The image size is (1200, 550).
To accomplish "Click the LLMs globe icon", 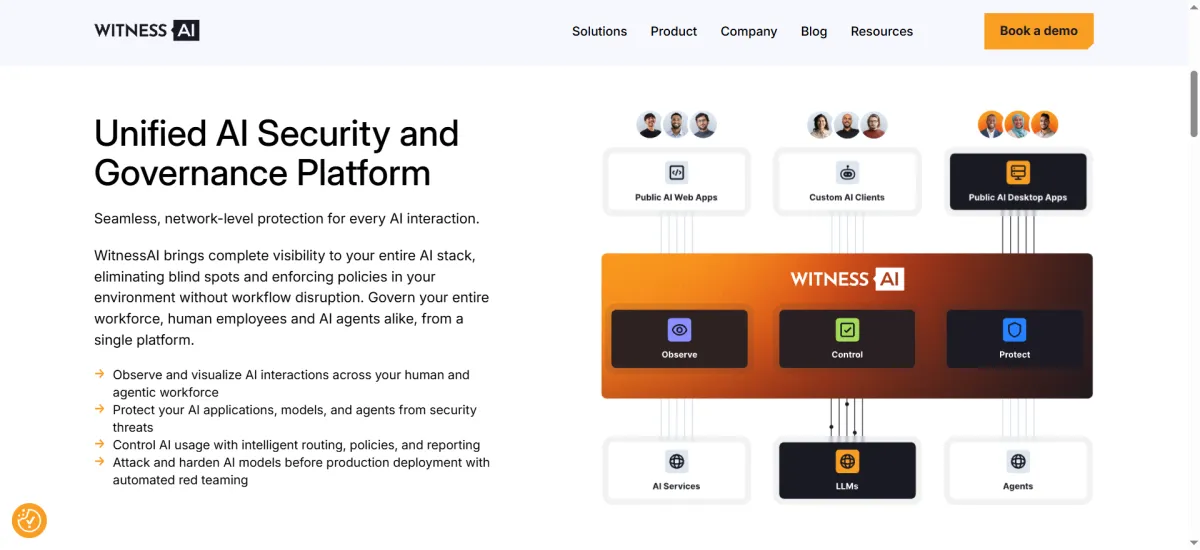I will tap(847, 461).
